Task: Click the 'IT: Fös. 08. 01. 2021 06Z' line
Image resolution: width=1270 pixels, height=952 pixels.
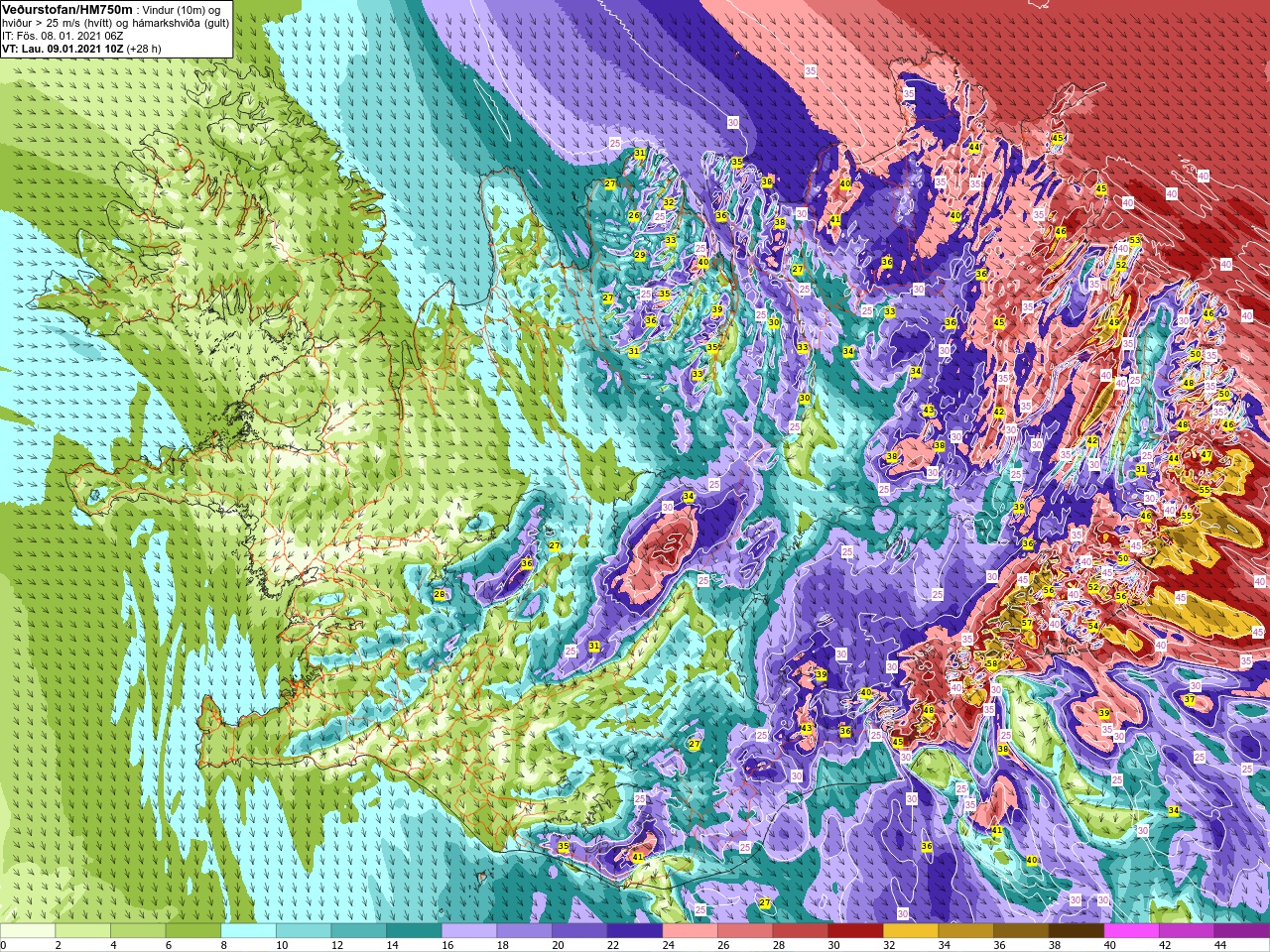Action: pos(63,35)
